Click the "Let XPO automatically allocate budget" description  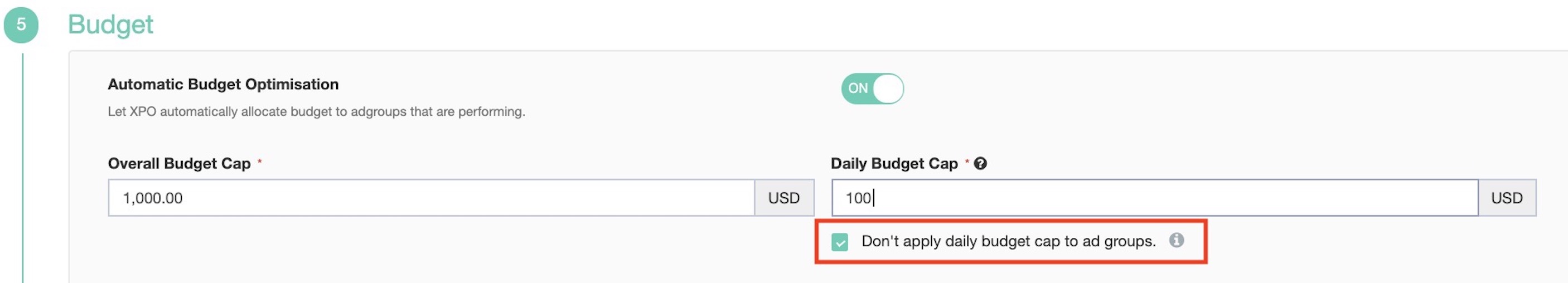point(316,112)
